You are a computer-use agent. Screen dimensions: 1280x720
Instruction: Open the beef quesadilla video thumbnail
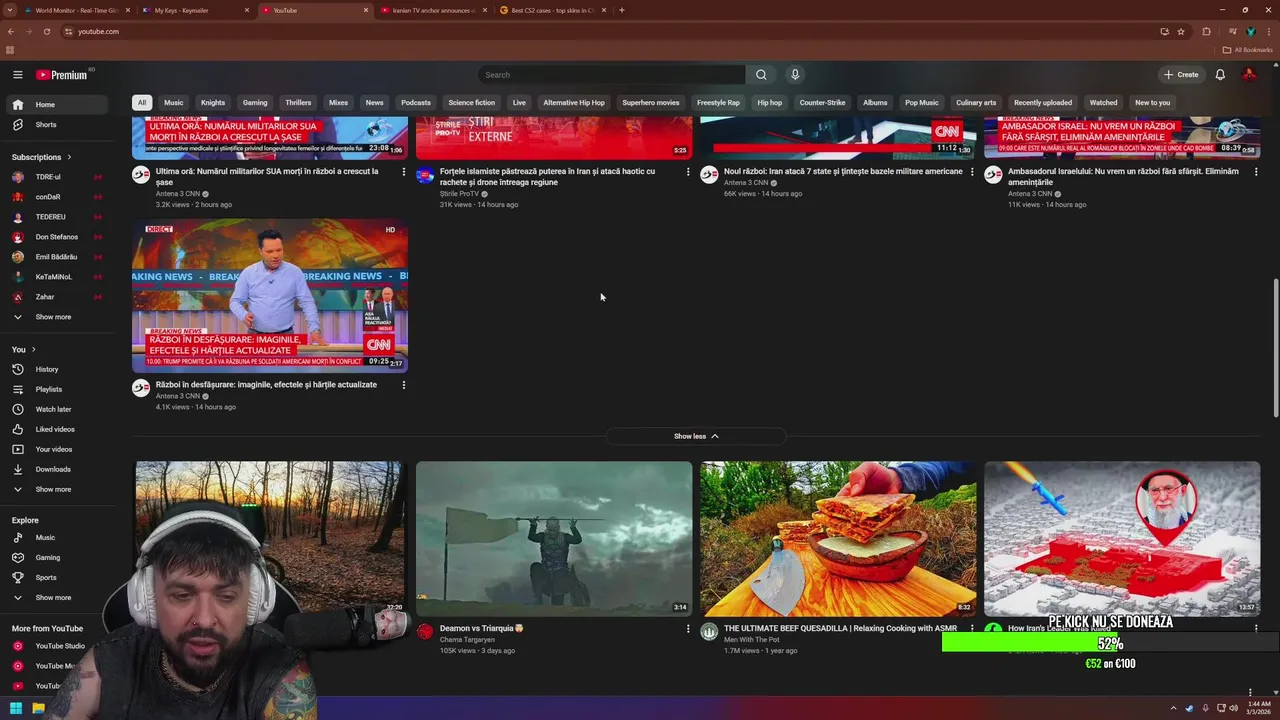[838, 538]
